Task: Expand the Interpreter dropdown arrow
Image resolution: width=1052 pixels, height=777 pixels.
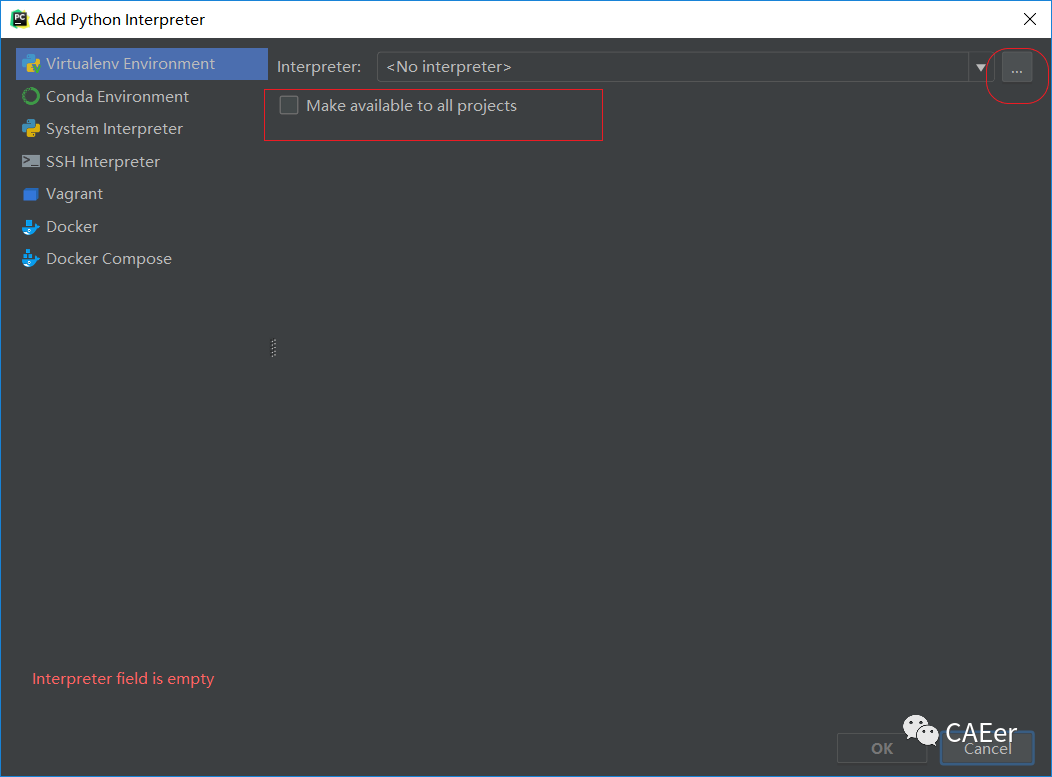Action: click(x=981, y=67)
